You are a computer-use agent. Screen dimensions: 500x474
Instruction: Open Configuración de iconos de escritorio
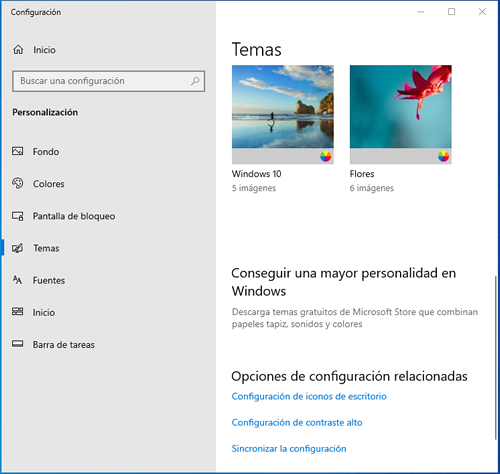point(309,396)
